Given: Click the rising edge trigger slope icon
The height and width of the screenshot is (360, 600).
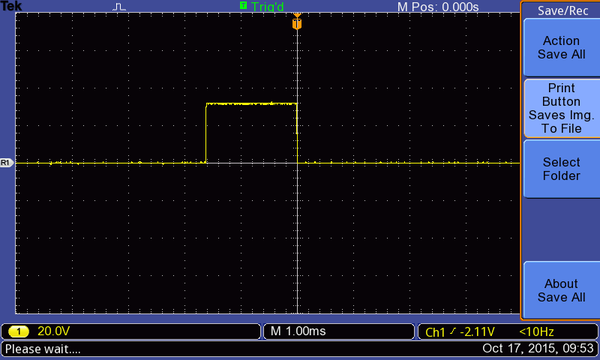Looking at the screenshot, I should tap(453, 331).
